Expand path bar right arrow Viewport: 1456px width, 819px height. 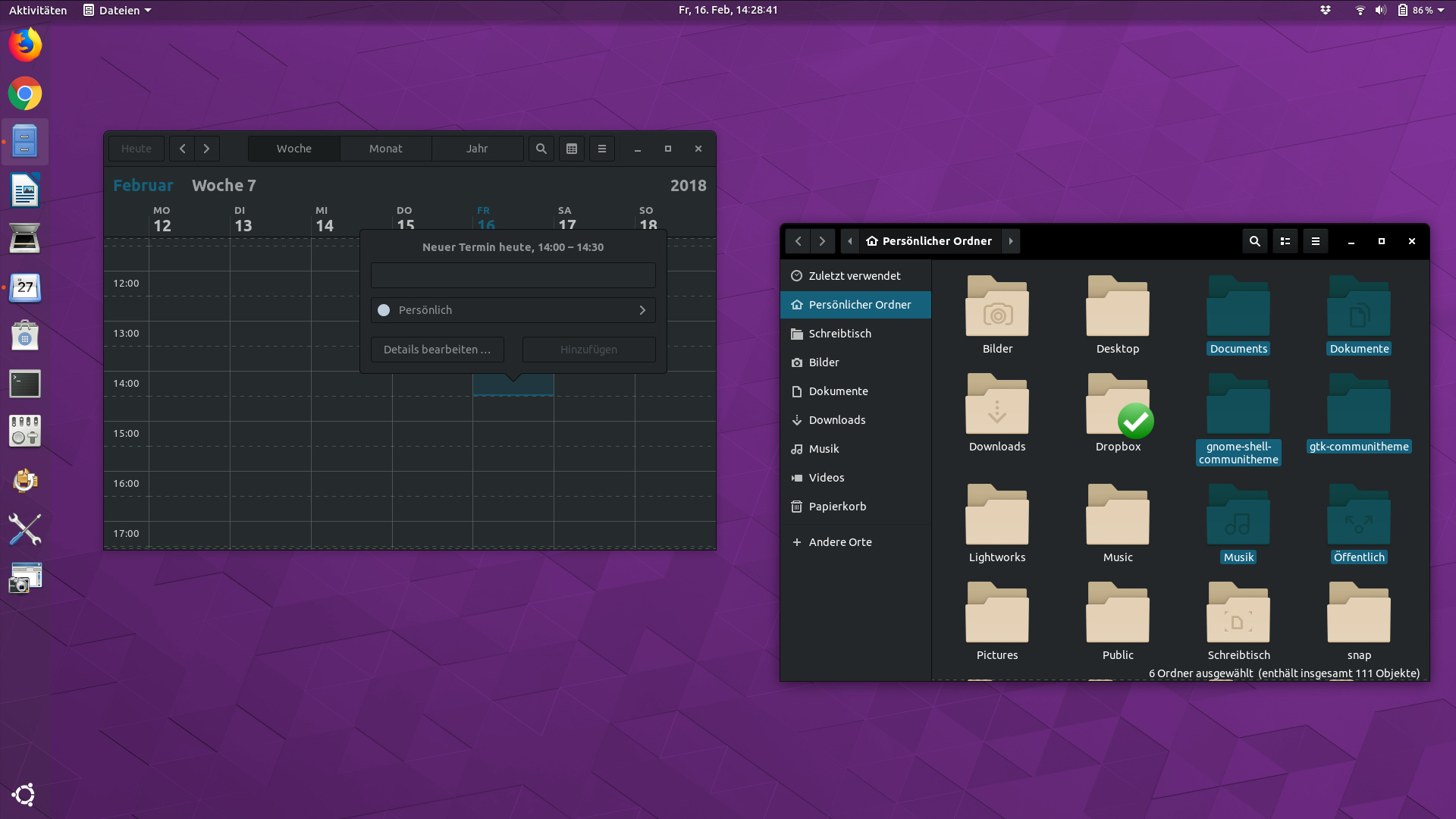click(x=1011, y=241)
